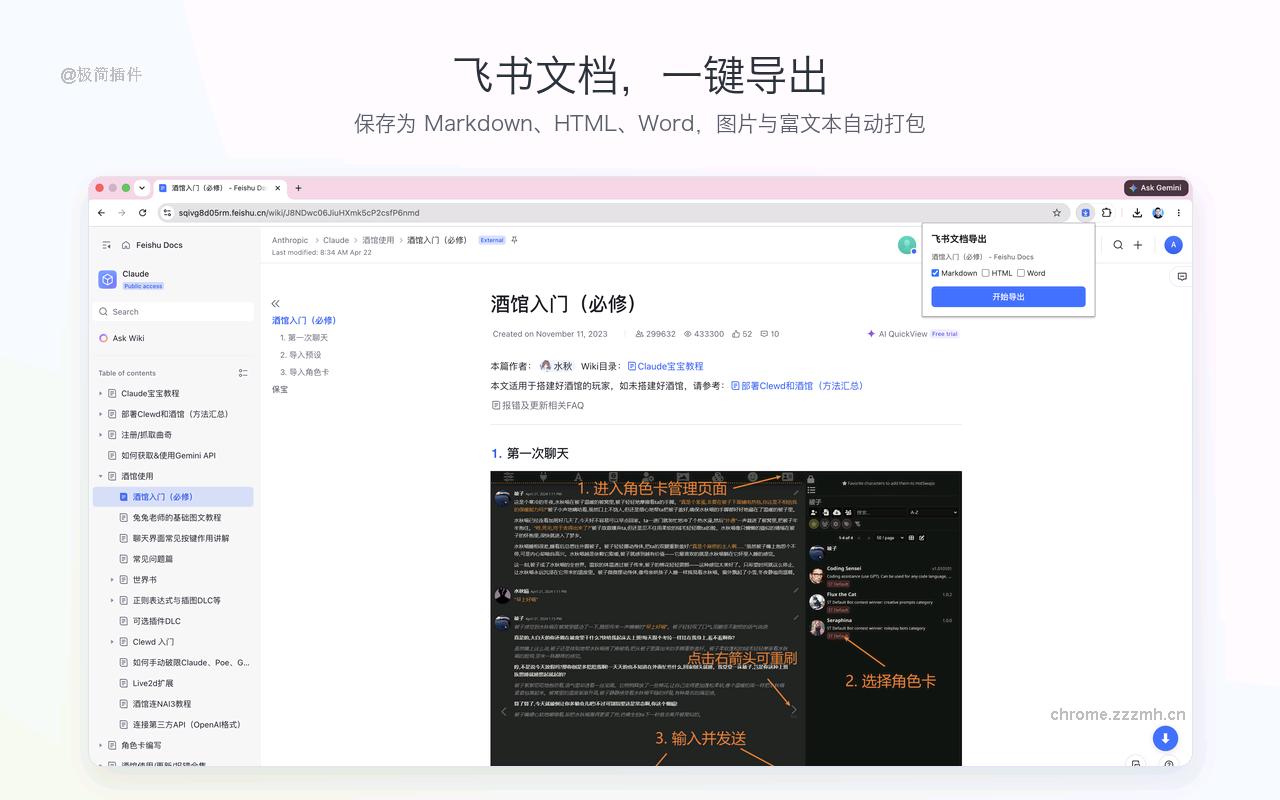Screen dimensions: 1280x800
Task: Bookmark this page with the star icon
Action: pos(1056,213)
